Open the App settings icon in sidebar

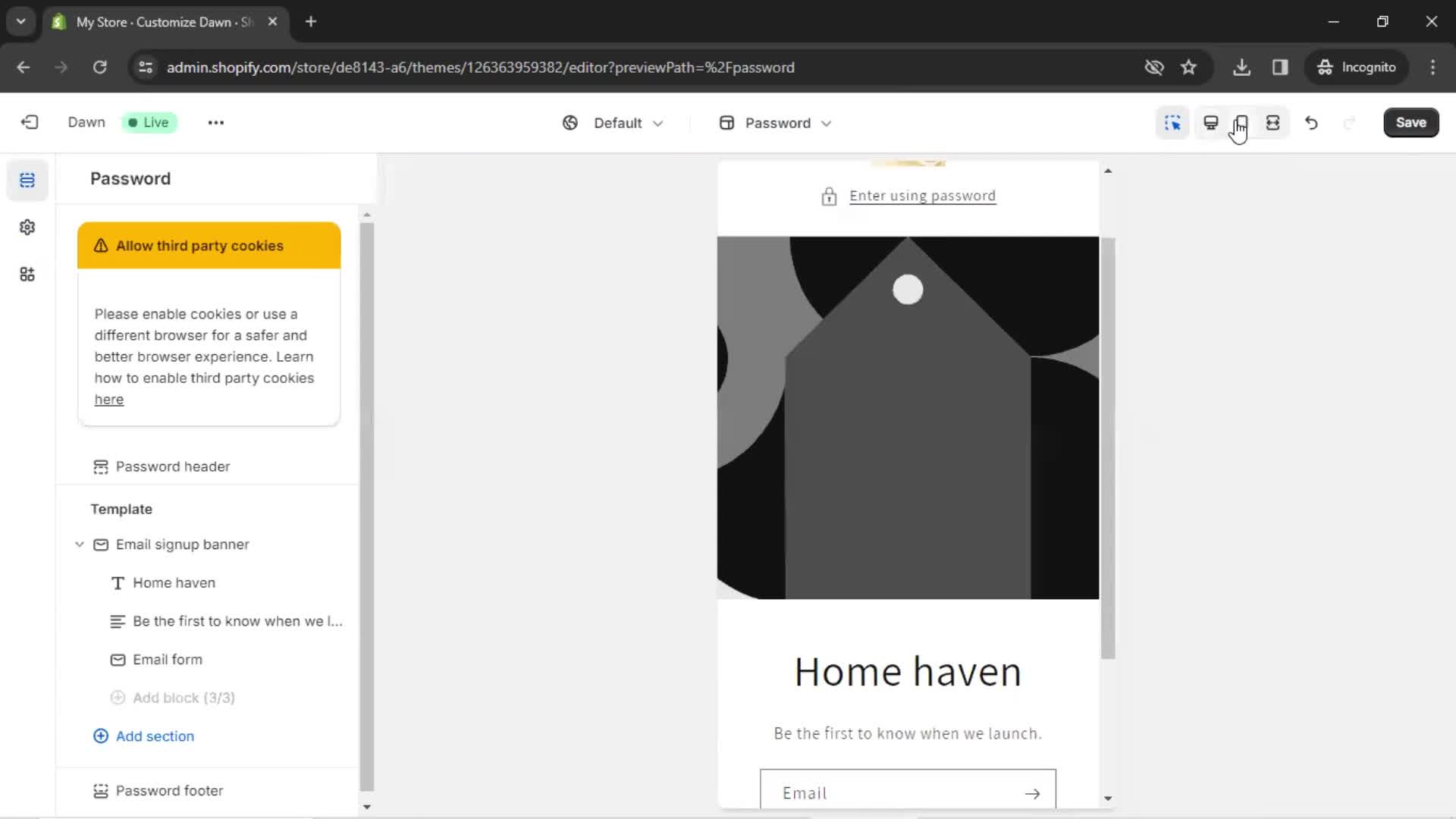pyautogui.click(x=27, y=275)
